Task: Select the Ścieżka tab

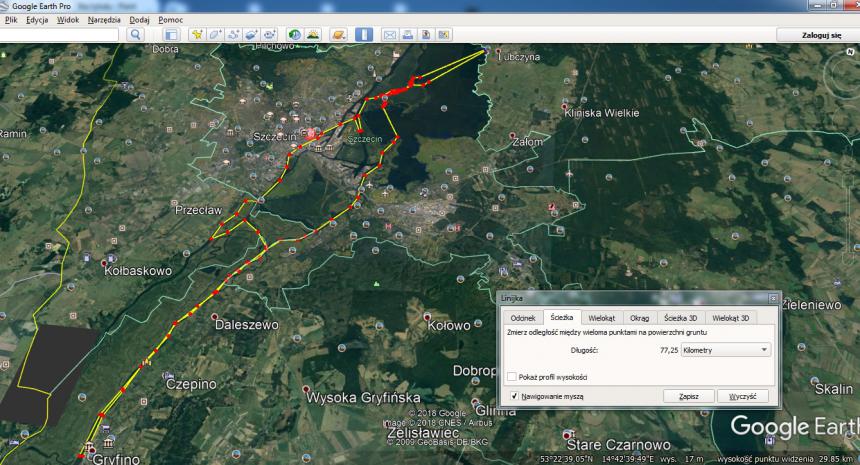Action: pyautogui.click(x=562, y=317)
